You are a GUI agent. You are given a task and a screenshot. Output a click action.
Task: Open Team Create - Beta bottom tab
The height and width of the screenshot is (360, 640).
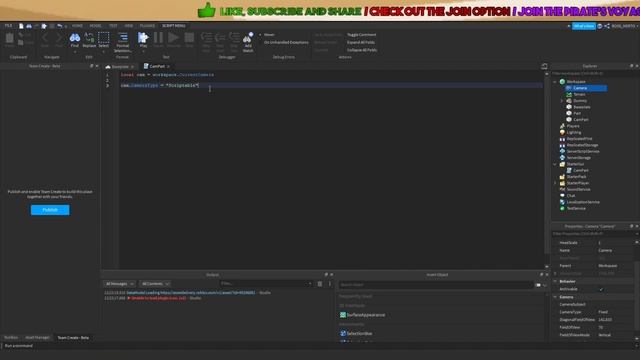coord(73,338)
